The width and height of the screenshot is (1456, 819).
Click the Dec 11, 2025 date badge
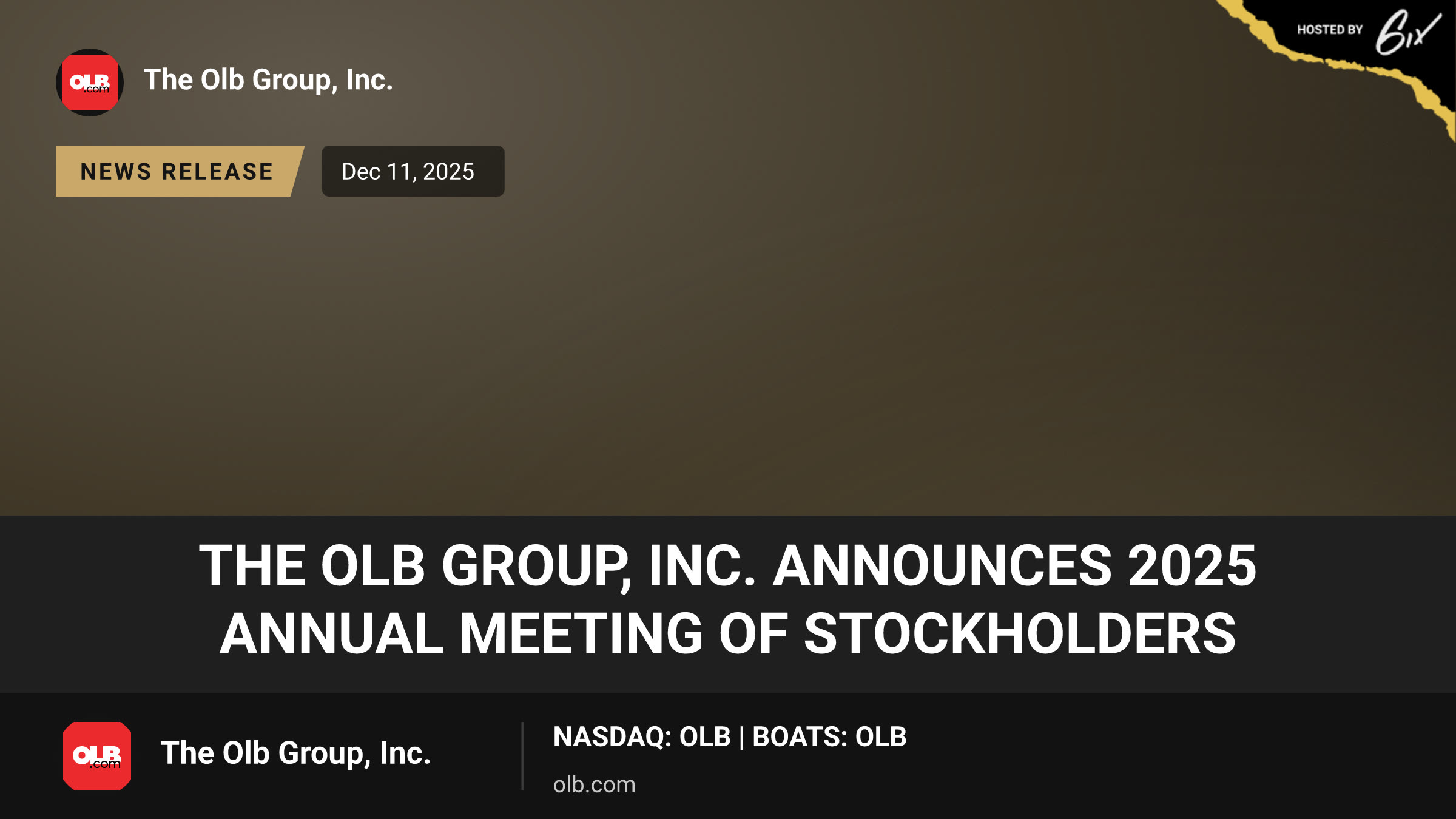coord(413,171)
